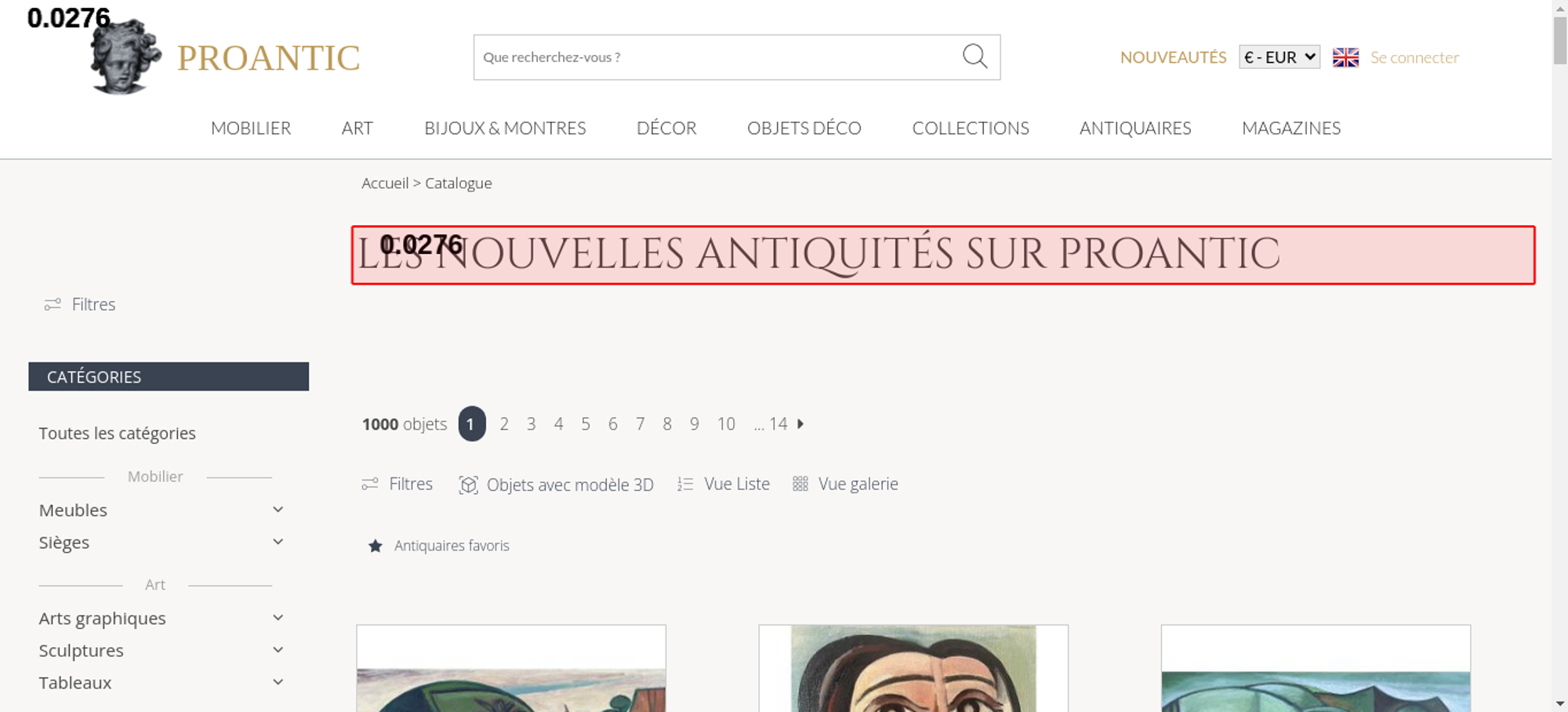Select the Vue galerie grid icon

800,484
